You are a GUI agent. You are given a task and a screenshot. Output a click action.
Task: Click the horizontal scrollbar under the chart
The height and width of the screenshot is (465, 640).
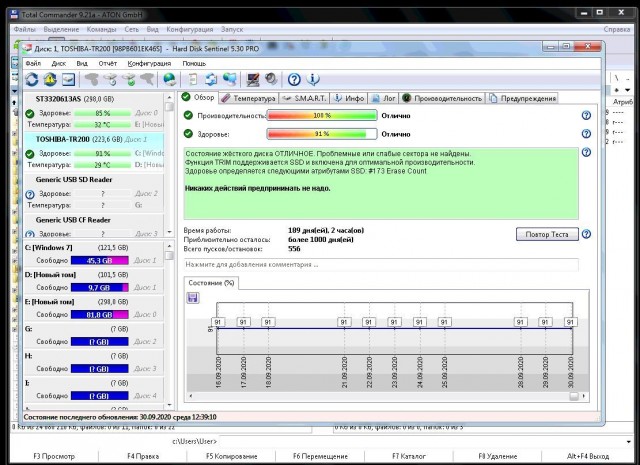click(387, 396)
